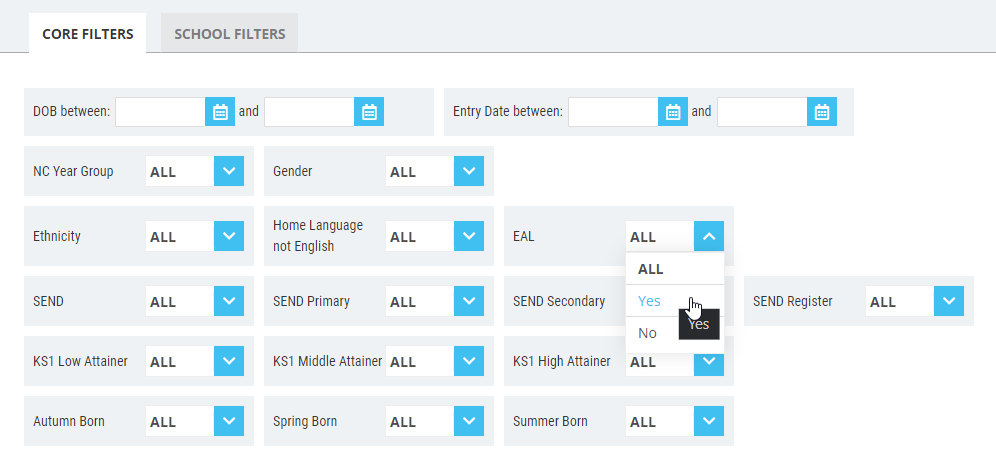The width and height of the screenshot is (996, 449).
Task: Click the SEND Secondary label
Action: pyautogui.click(x=559, y=301)
